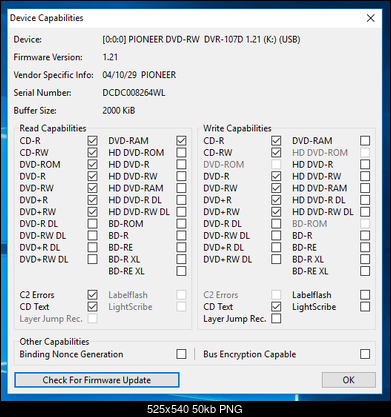The height and width of the screenshot is (417, 391).
Task: Toggle BD-RE XL checkbox under Write Capabilities
Action: [365, 271]
